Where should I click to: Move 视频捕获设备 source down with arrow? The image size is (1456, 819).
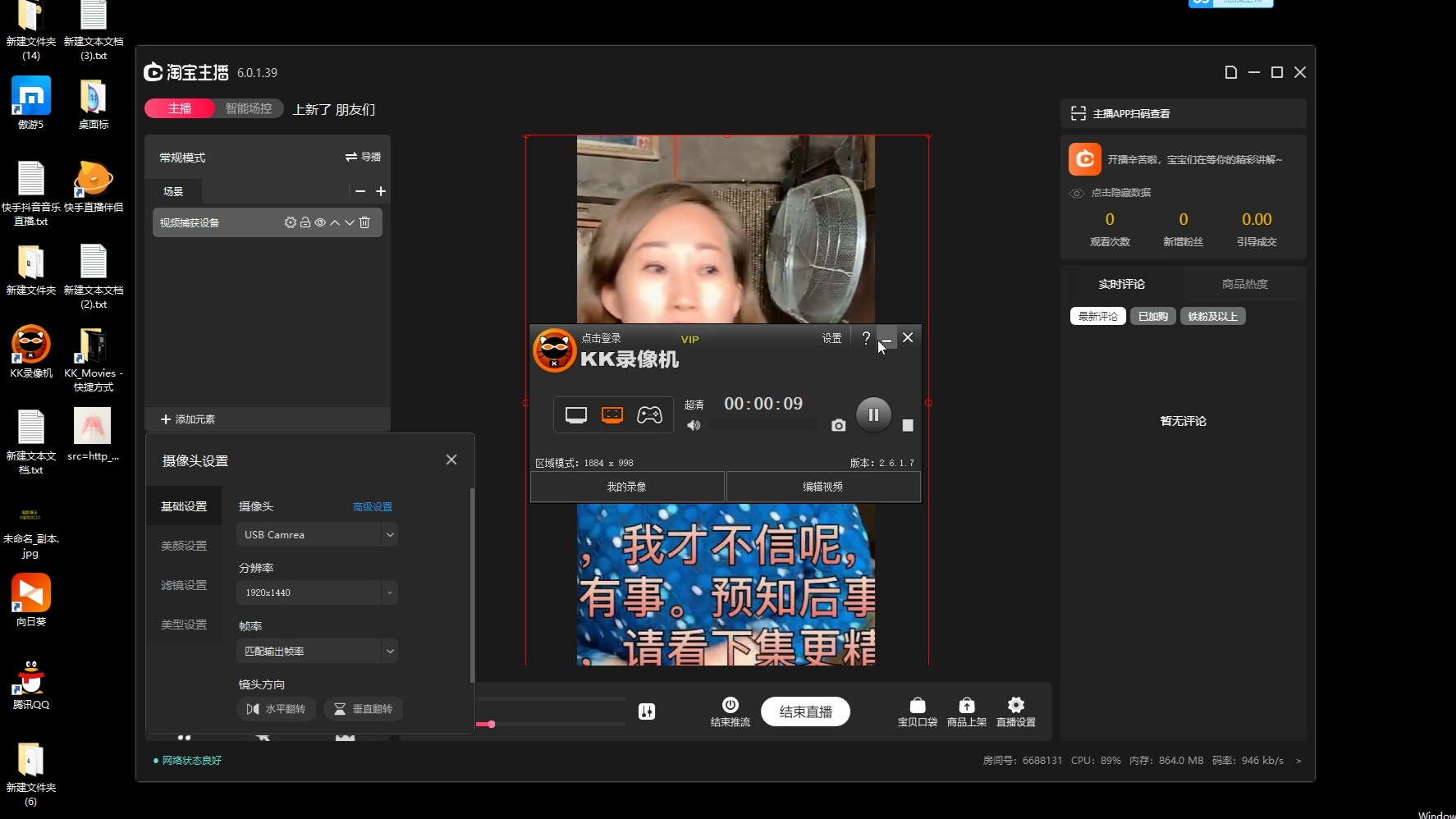click(350, 222)
